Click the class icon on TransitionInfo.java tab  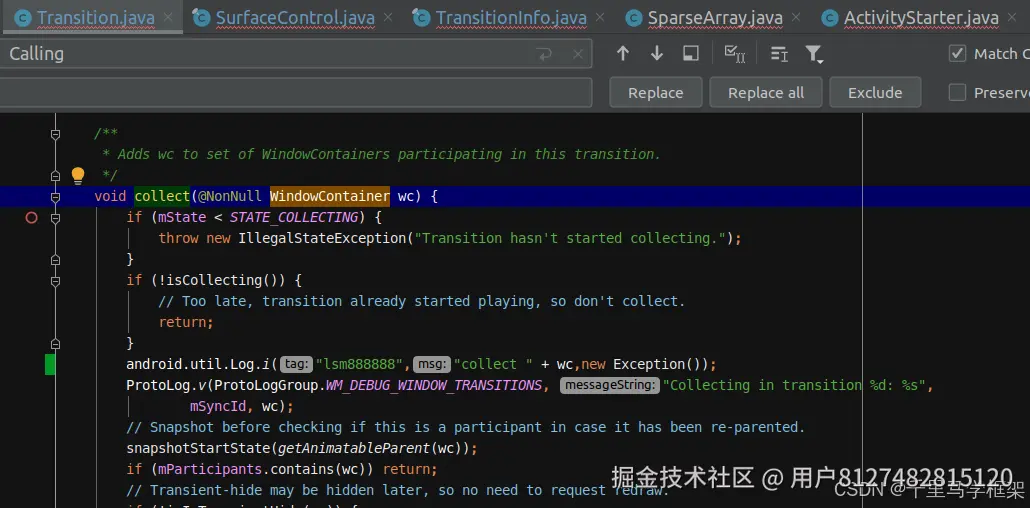click(422, 18)
